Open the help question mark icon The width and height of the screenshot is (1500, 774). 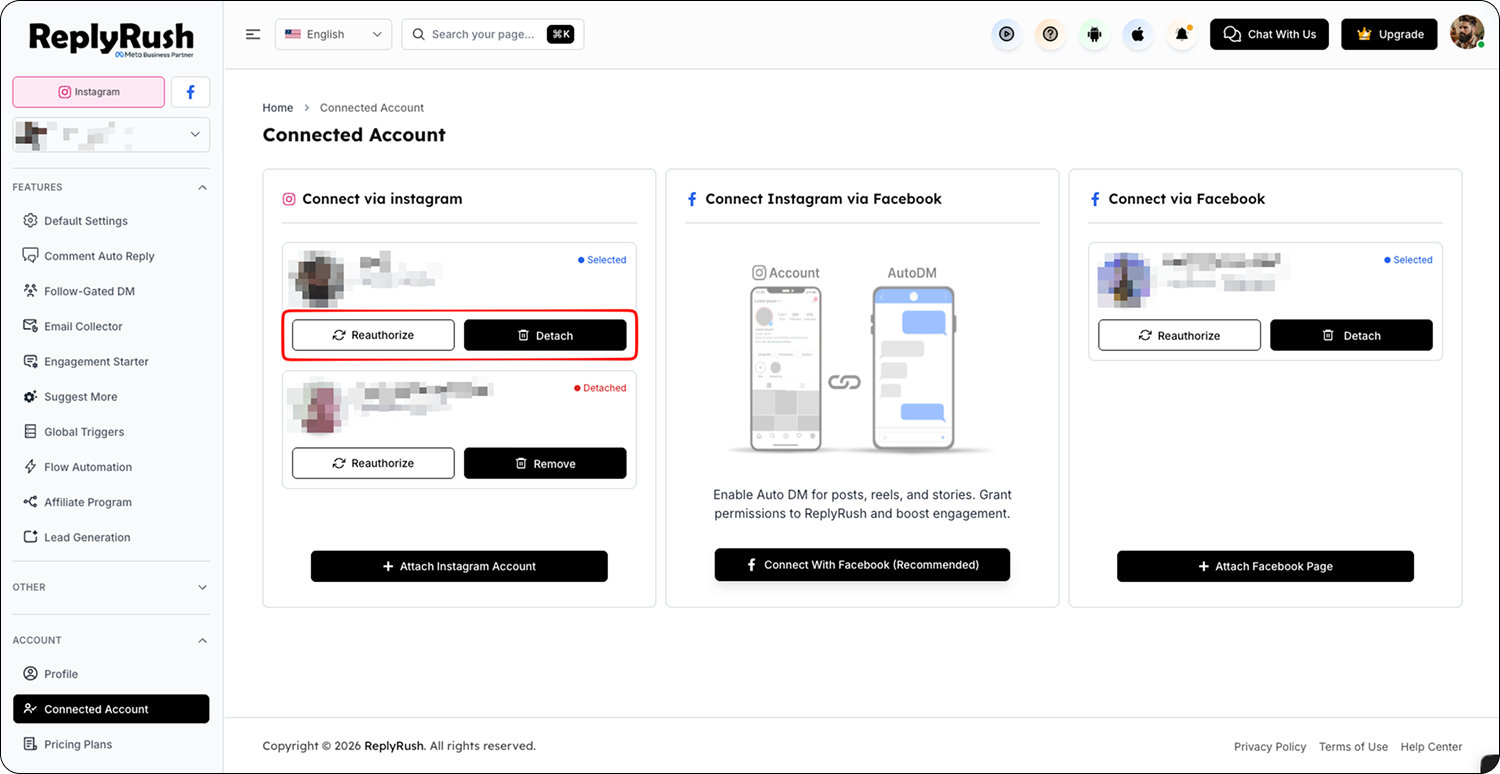point(1050,34)
